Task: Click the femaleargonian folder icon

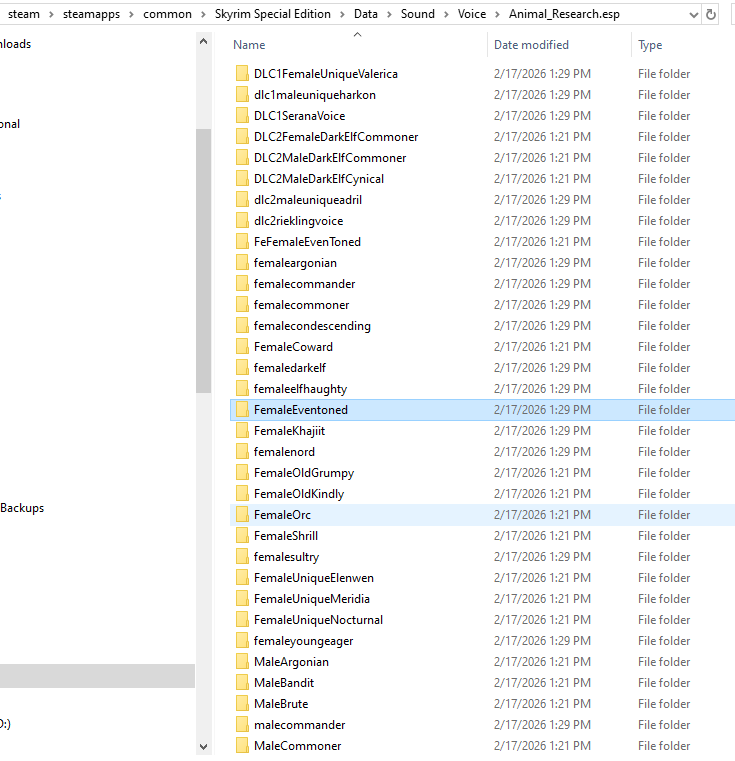Action: (242, 263)
